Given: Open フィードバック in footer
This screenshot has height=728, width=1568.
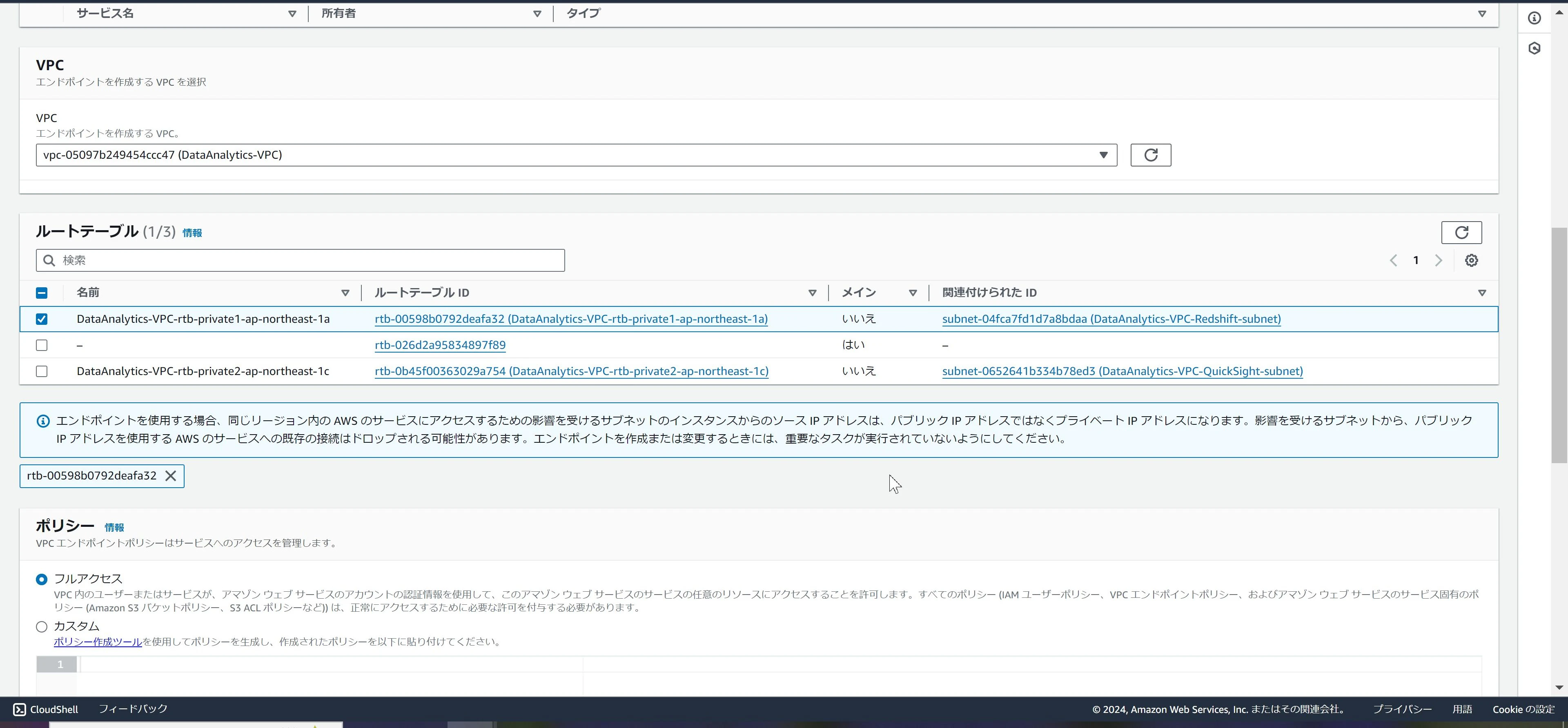Looking at the screenshot, I should (x=133, y=709).
